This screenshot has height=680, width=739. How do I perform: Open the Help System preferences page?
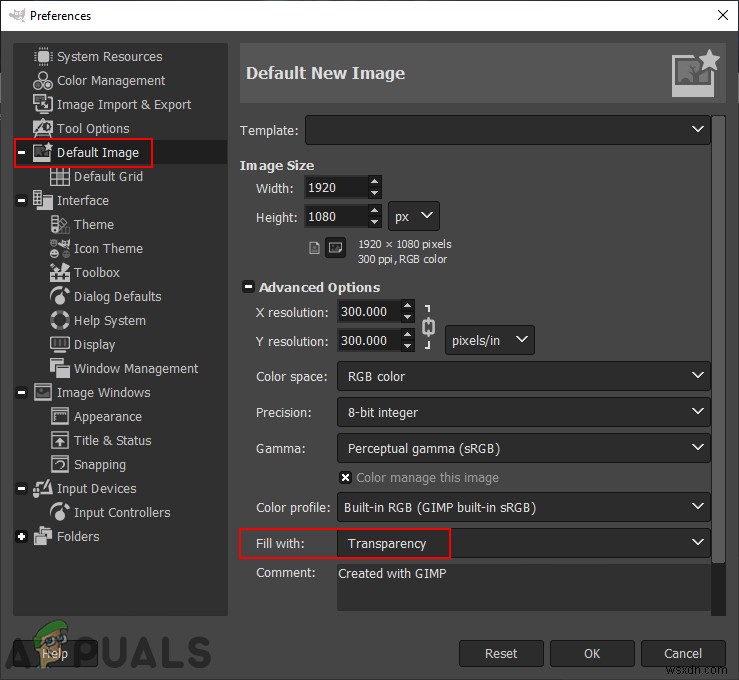tap(110, 320)
